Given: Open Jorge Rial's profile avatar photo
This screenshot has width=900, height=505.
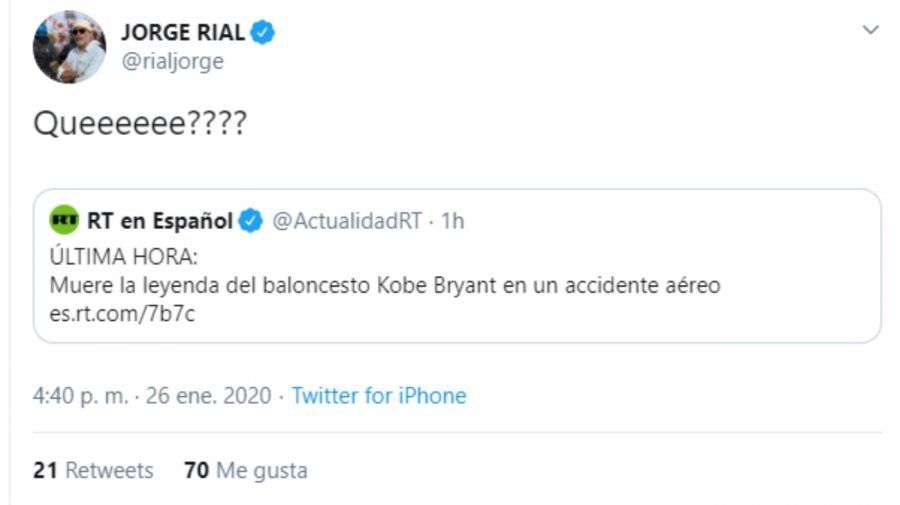Looking at the screenshot, I should [69, 47].
